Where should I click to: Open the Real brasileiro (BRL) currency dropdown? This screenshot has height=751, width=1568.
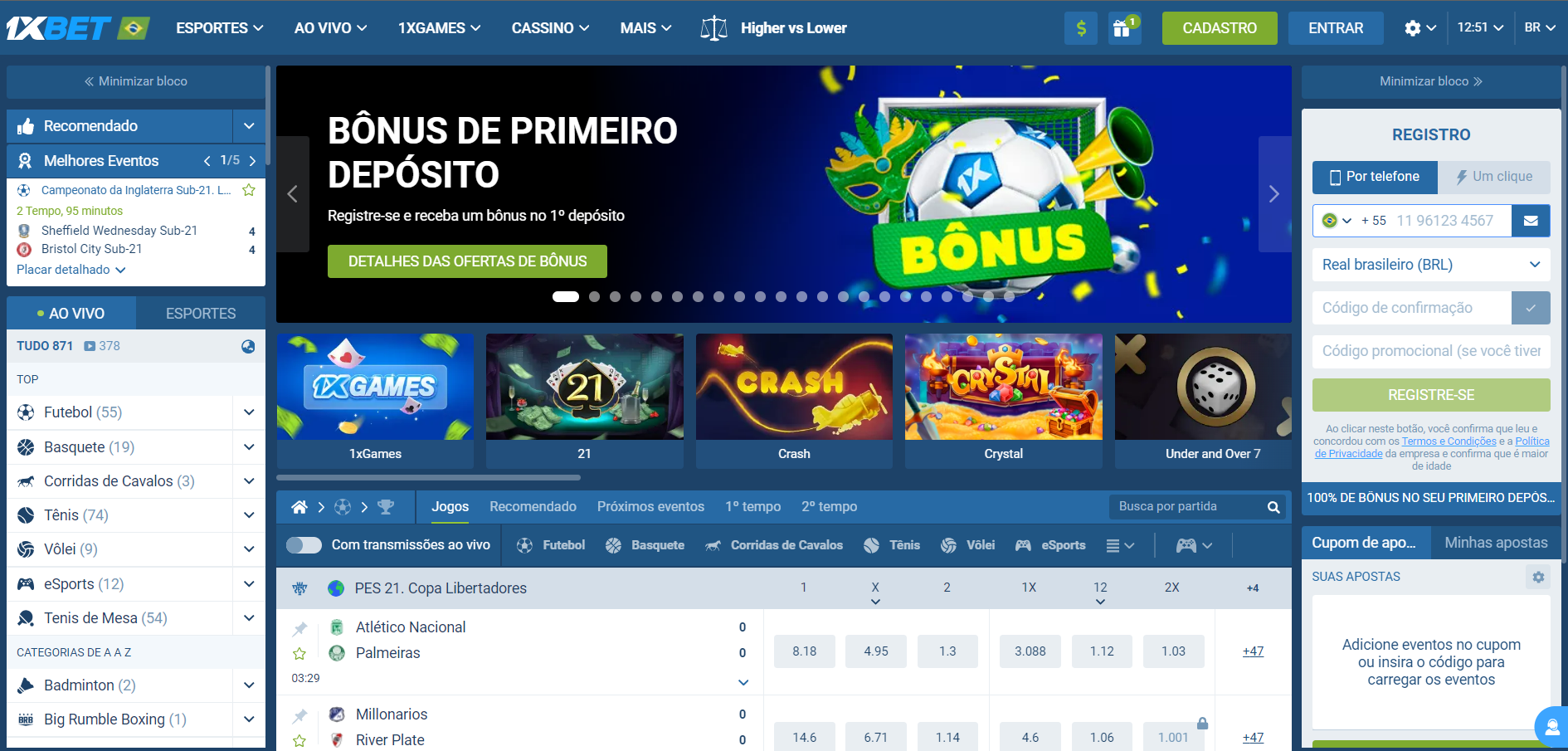coord(1431,265)
